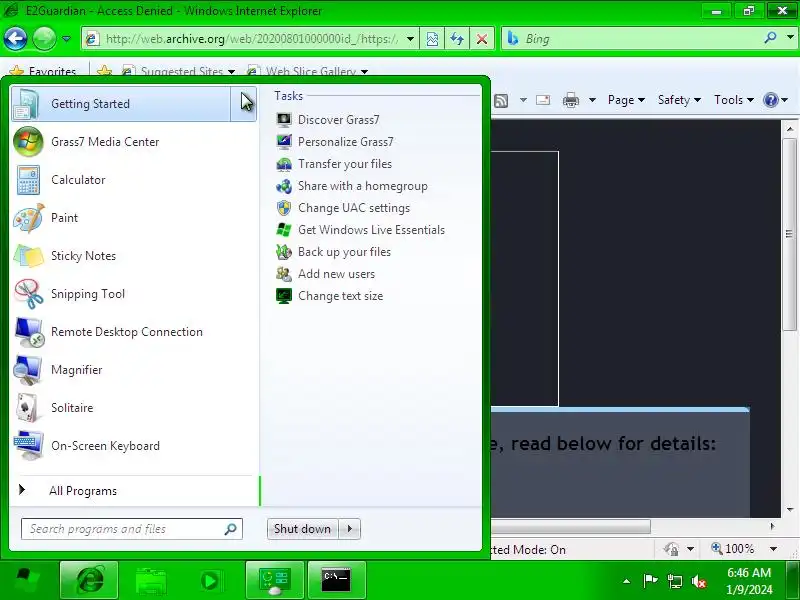Choose Transfer your files task
Screen dimensions: 800x600
(334, 164)
